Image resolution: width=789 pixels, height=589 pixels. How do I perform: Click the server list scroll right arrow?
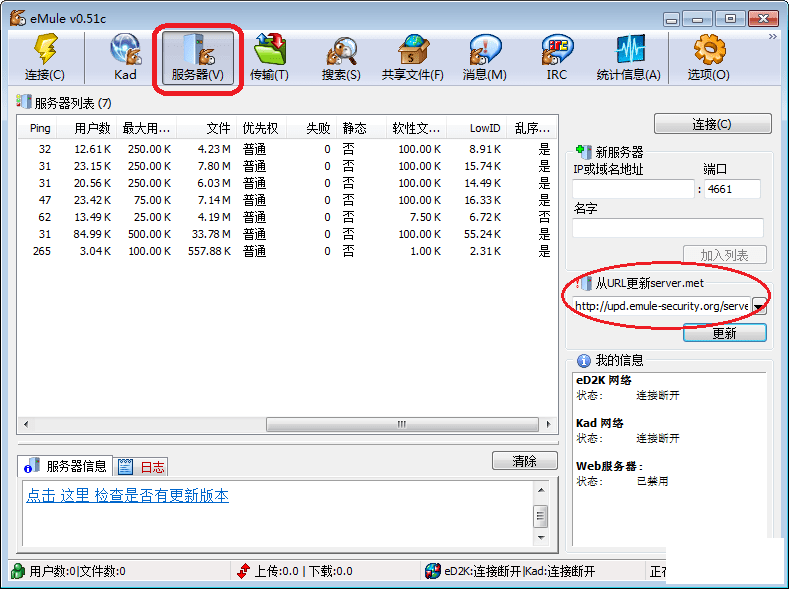548,424
